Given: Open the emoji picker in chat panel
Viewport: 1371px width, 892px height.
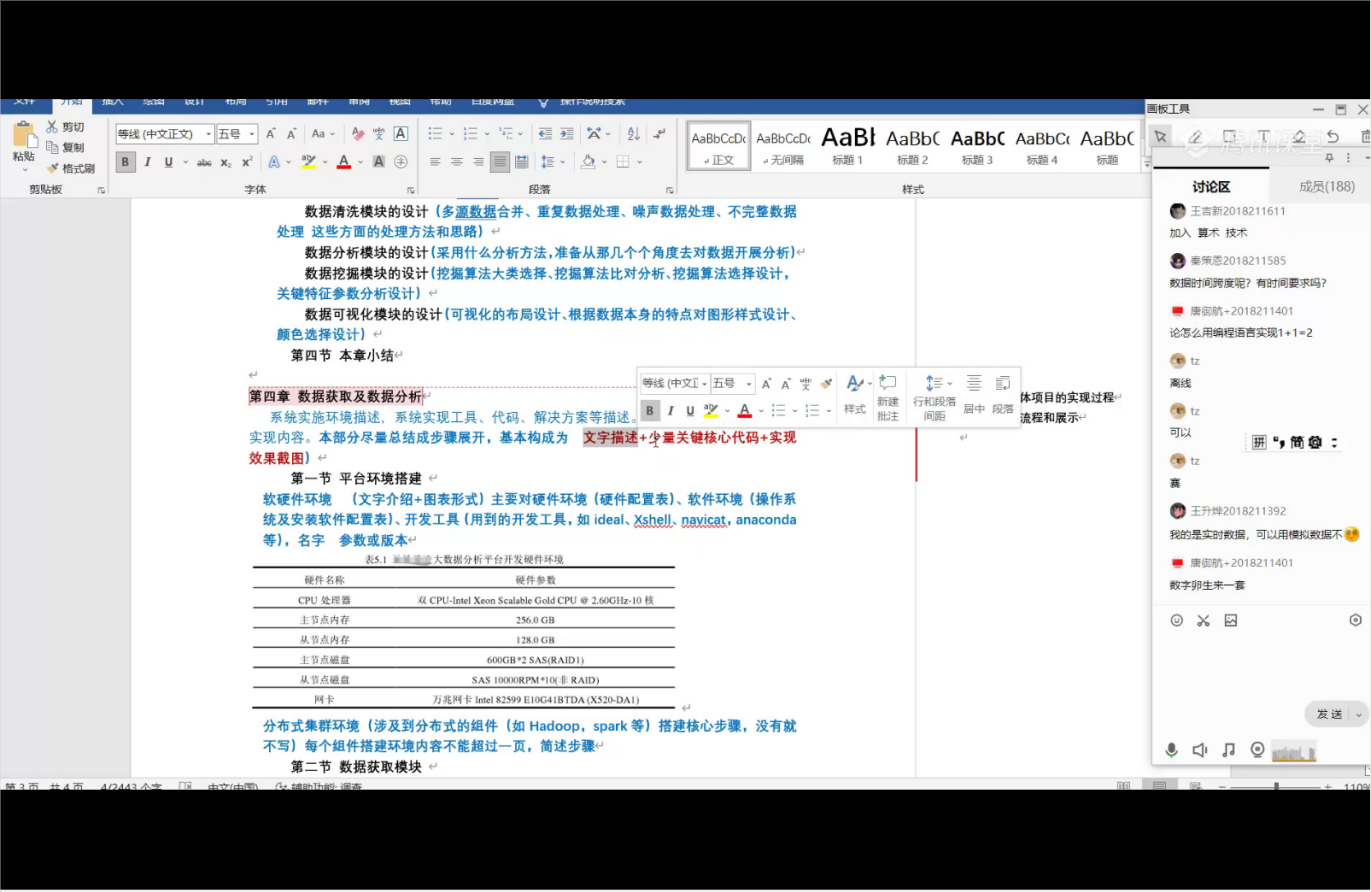Looking at the screenshot, I should click(x=1177, y=620).
